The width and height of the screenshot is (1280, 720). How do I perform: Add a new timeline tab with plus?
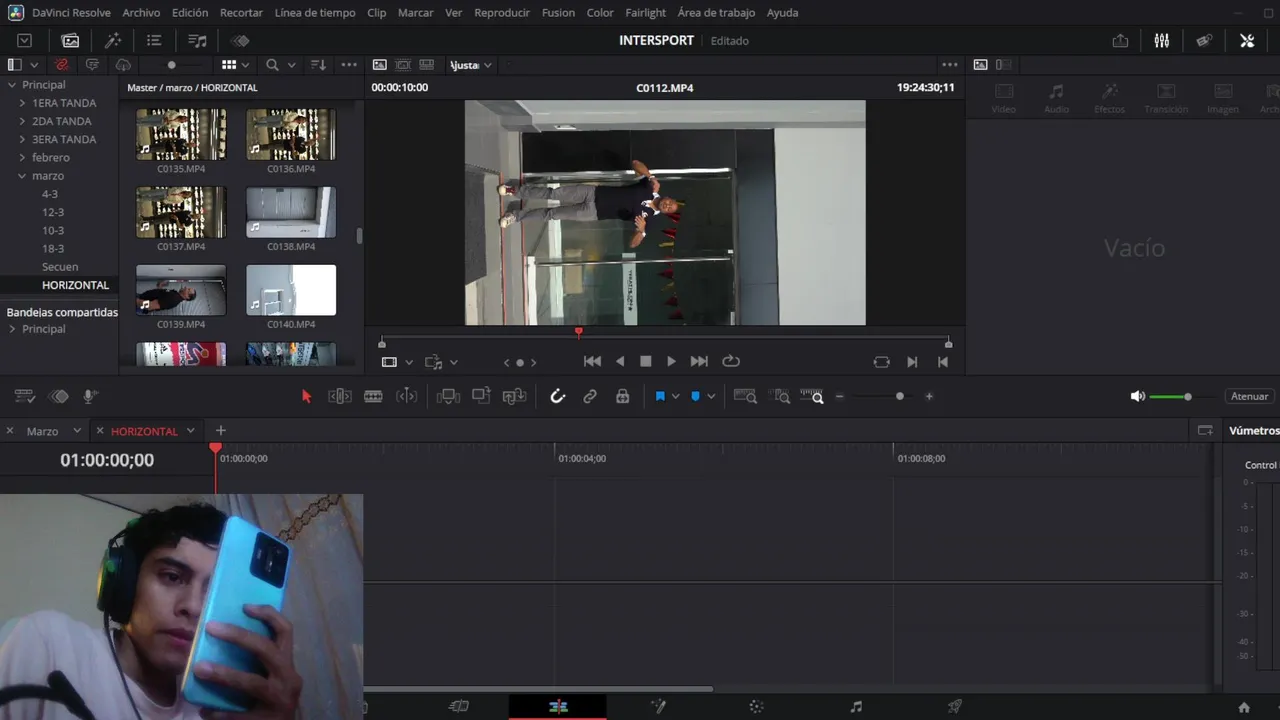pos(221,431)
